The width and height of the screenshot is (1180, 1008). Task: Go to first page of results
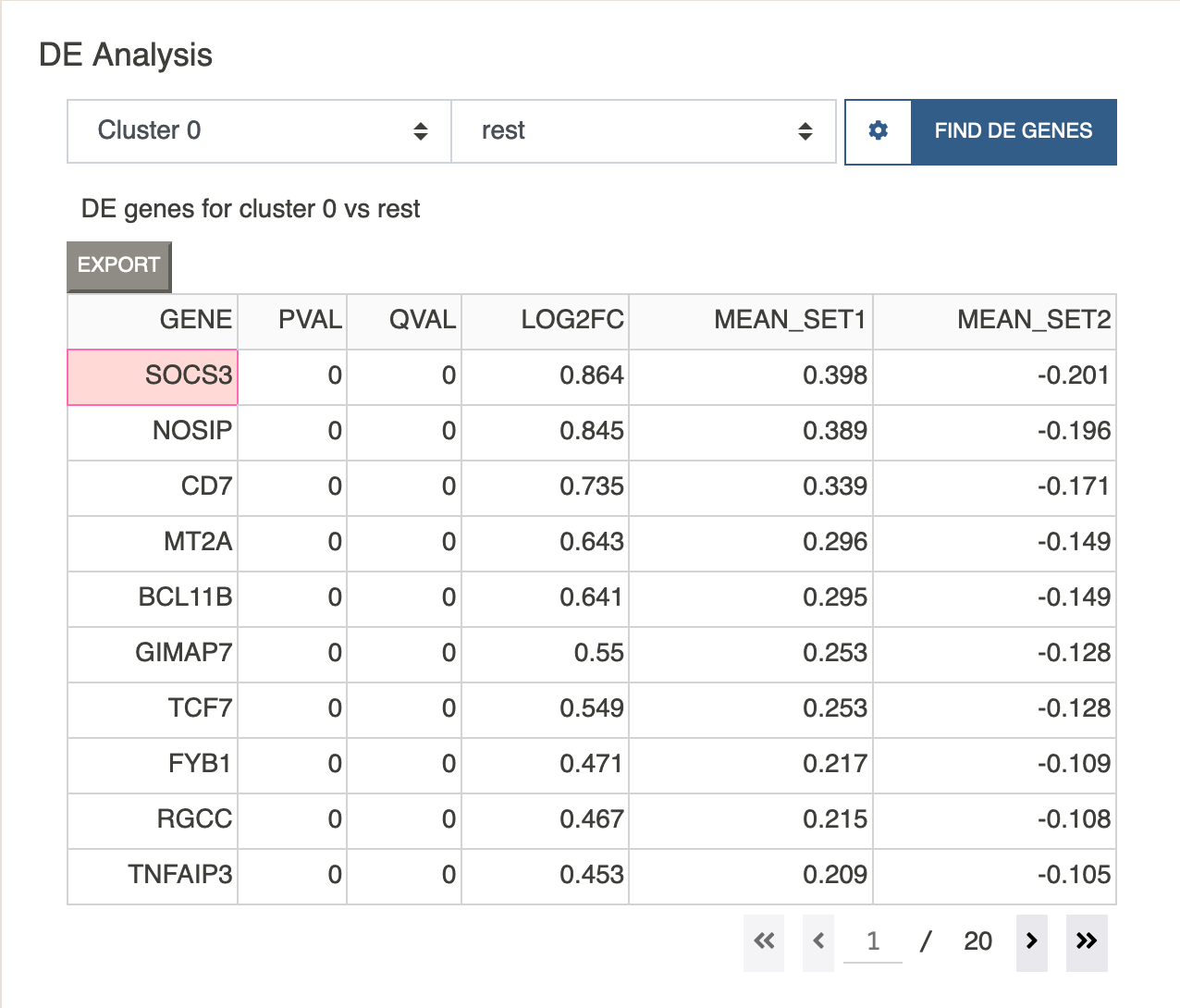(764, 941)
